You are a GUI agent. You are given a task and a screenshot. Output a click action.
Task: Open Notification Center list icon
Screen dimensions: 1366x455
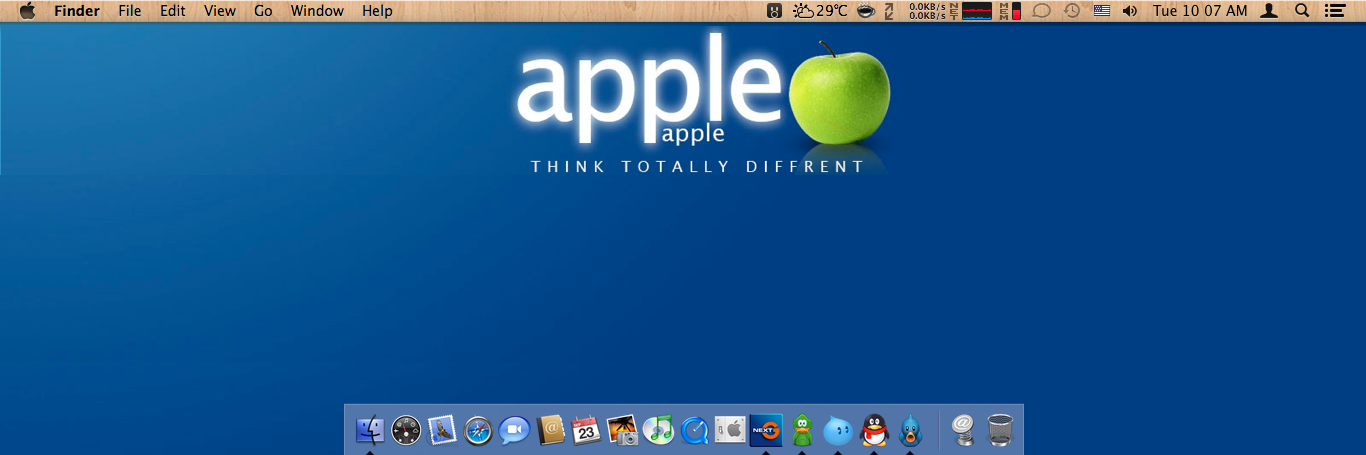pos(1334,11)
